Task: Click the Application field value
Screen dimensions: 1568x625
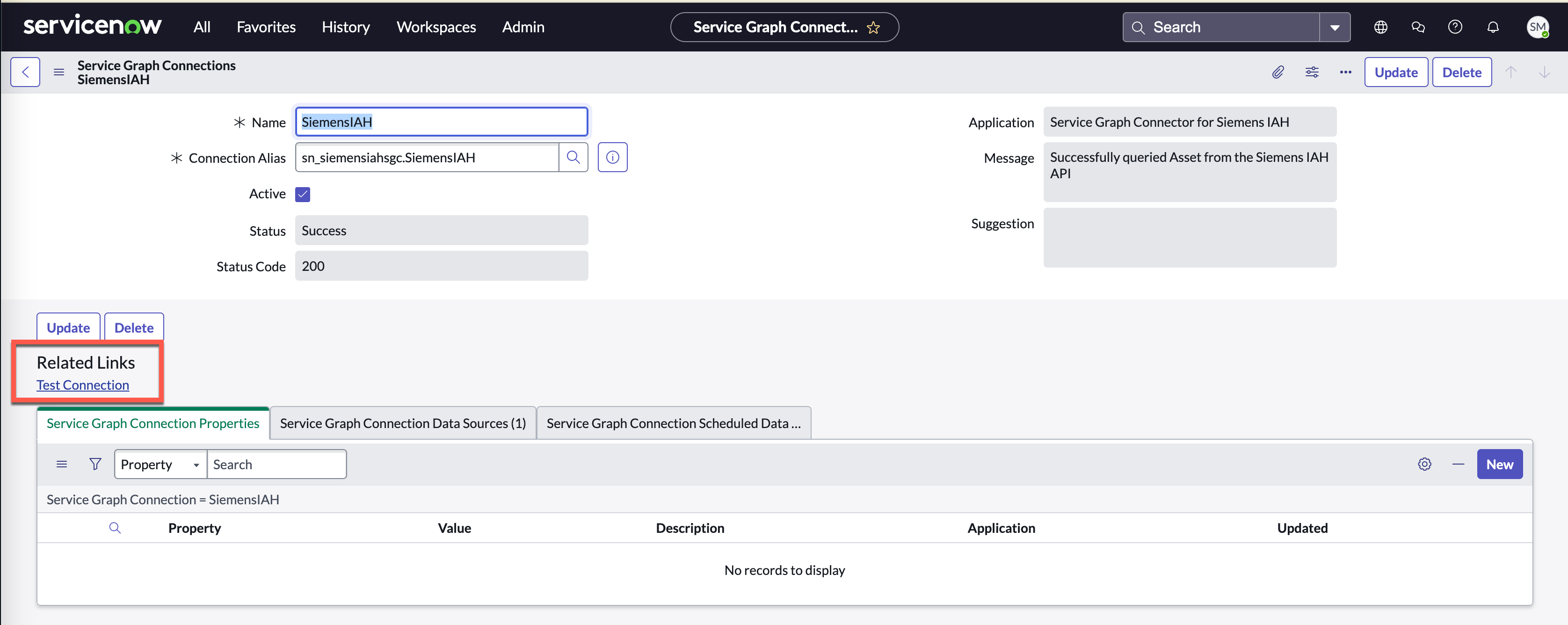Action: pyautogui.click(x=1190, y=122)
